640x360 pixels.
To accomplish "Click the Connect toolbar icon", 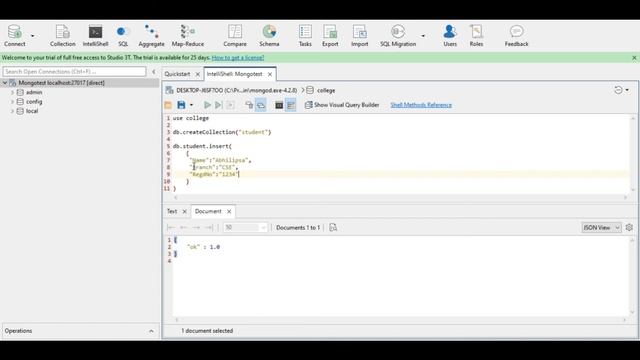I will [15, 36].
